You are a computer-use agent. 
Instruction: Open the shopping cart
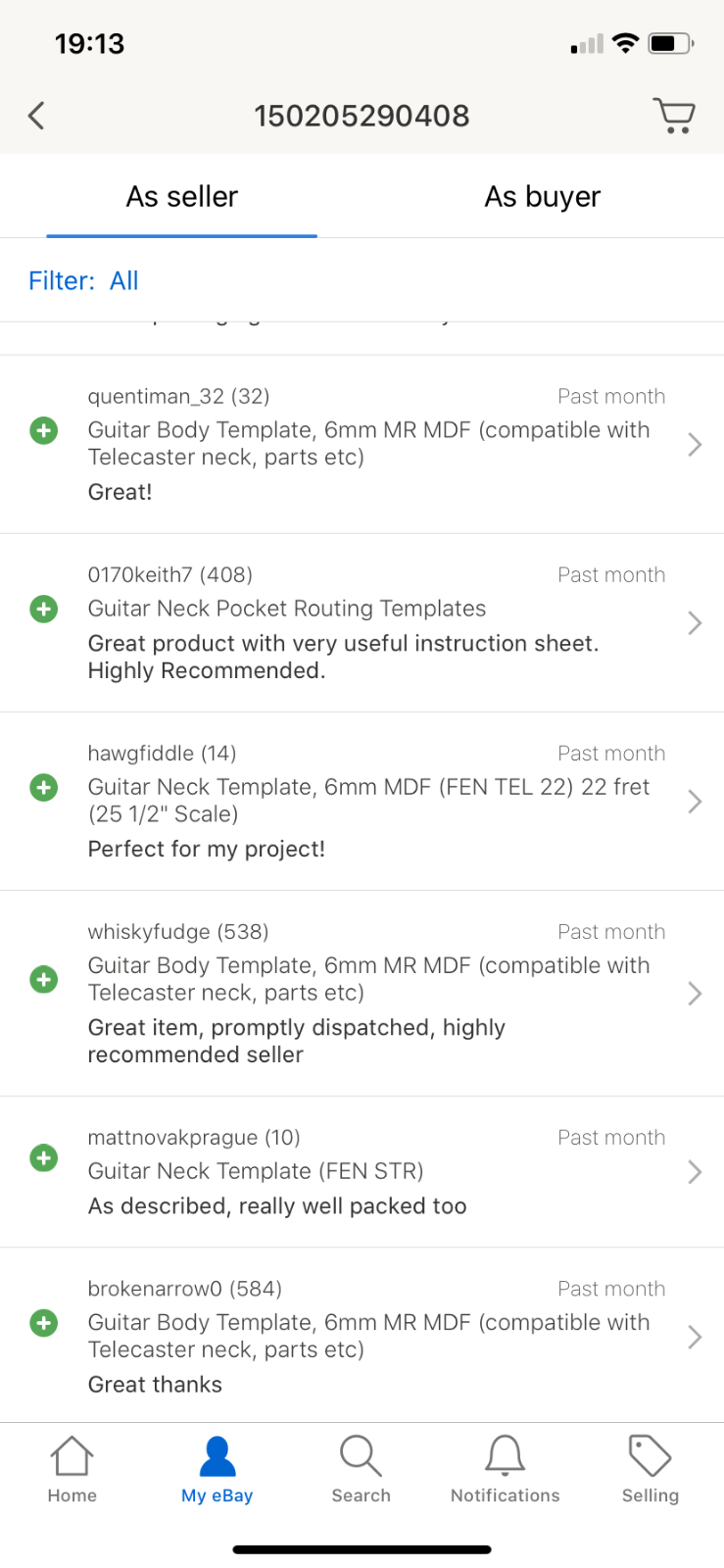pyautogui.click(x=674, y=116)
